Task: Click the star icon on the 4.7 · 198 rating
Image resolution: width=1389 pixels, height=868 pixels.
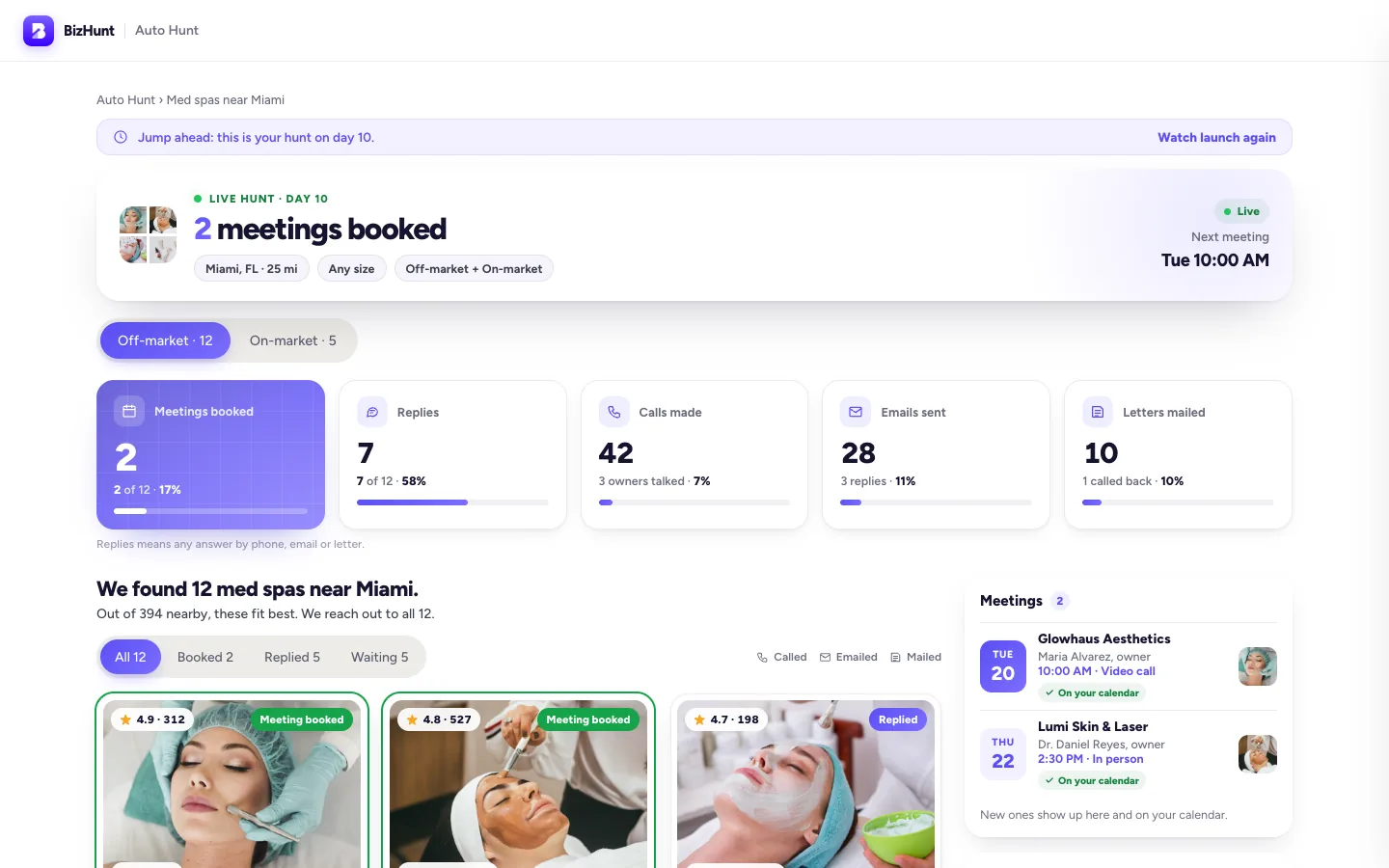Action: (699, 719)
